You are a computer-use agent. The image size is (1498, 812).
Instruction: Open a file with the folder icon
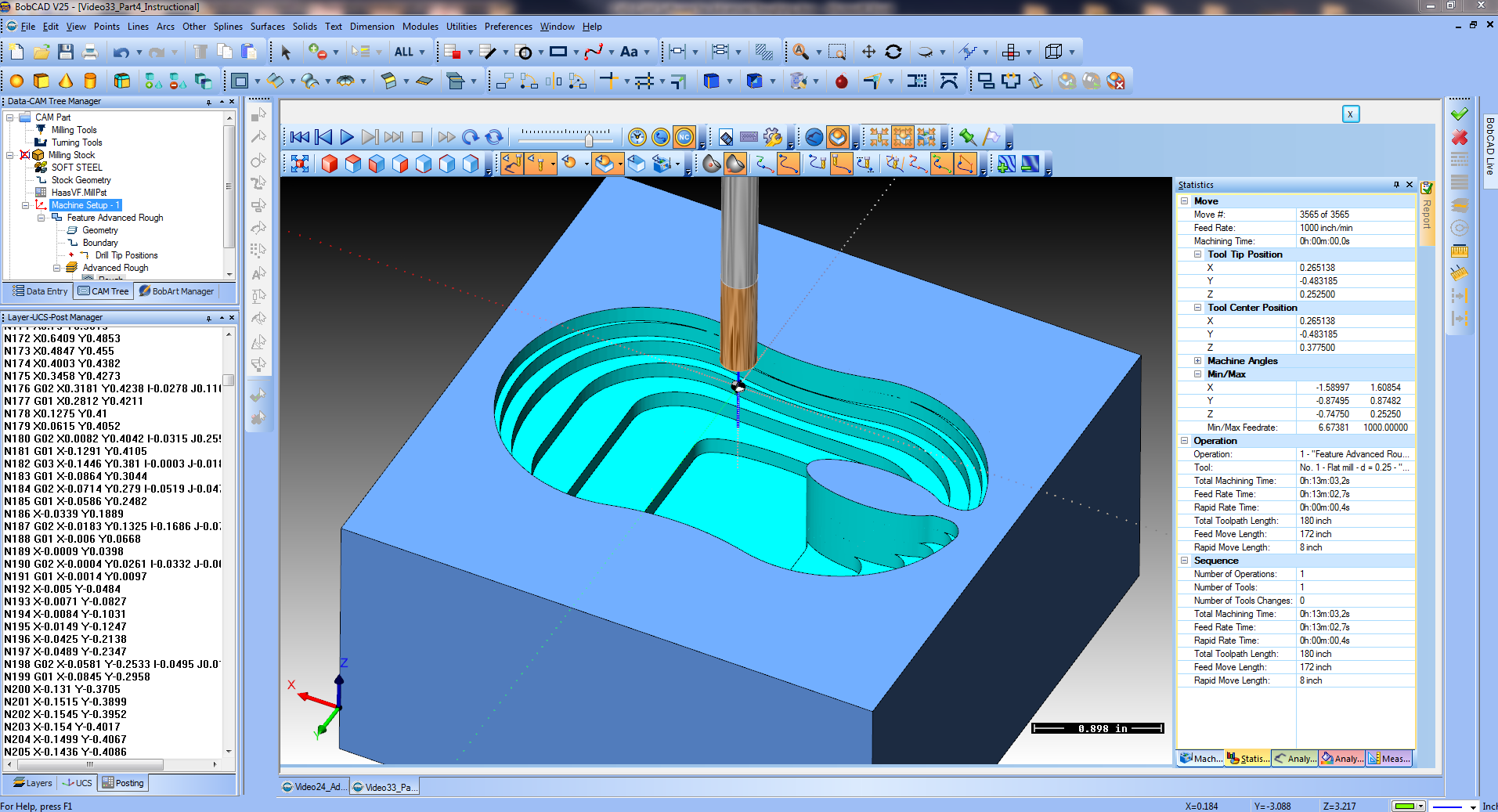42,52
